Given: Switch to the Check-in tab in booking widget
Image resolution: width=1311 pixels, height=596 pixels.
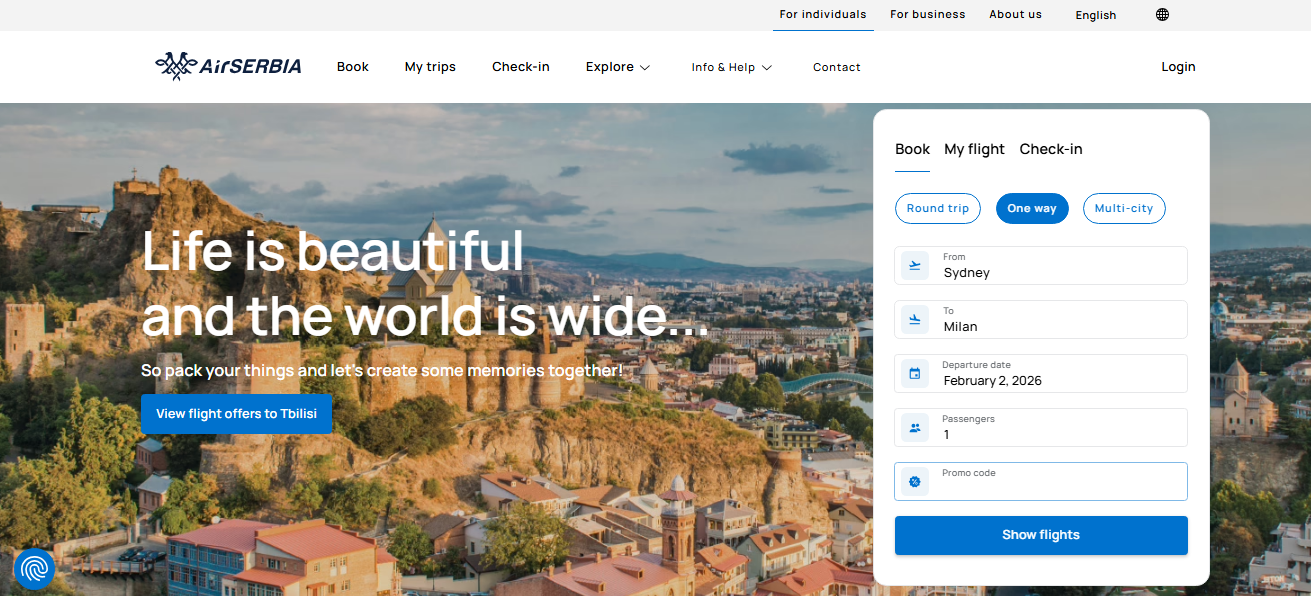Looking at the screenshot, I should click(x=1051, y=148).
